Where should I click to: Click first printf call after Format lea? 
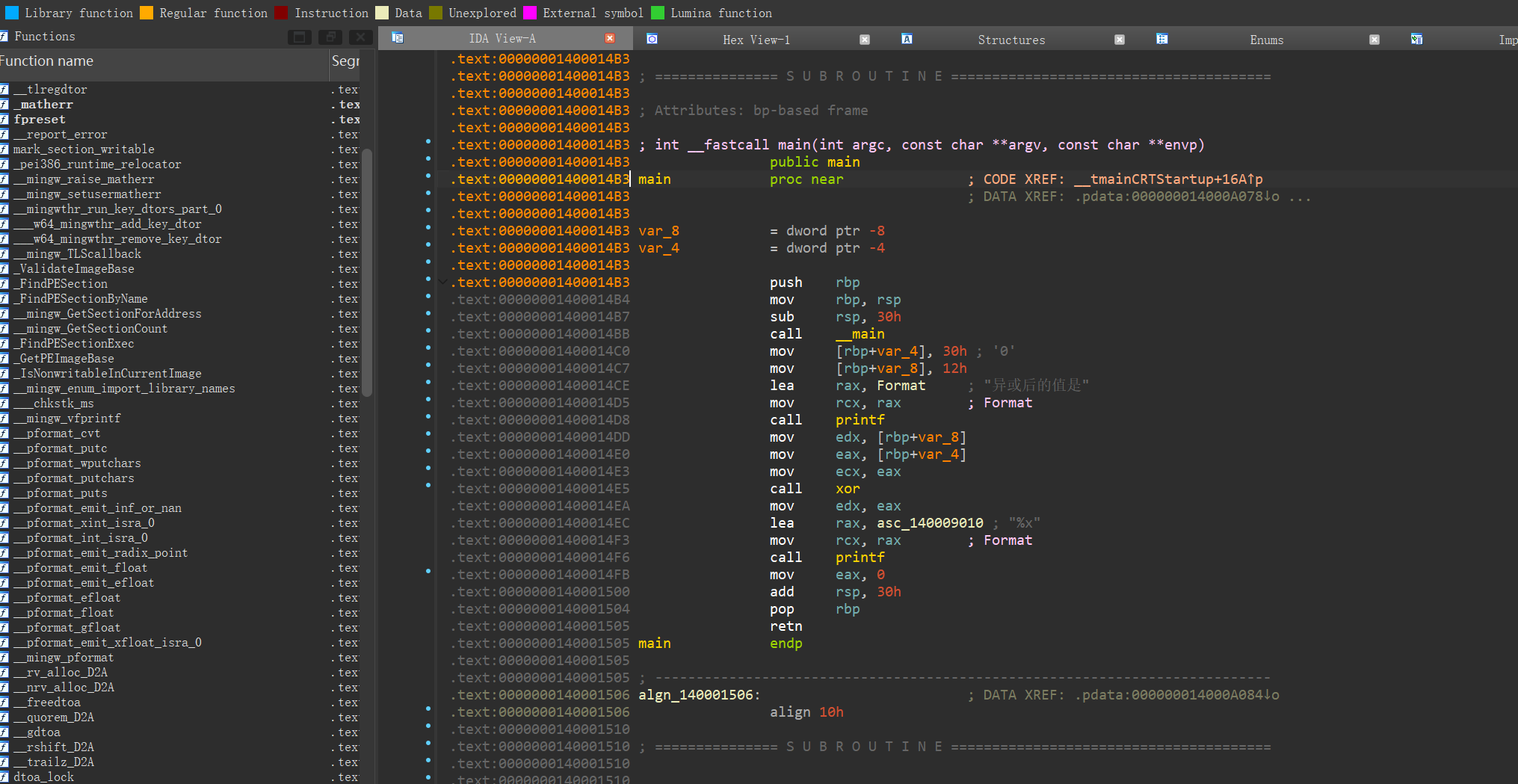(860, 420)
